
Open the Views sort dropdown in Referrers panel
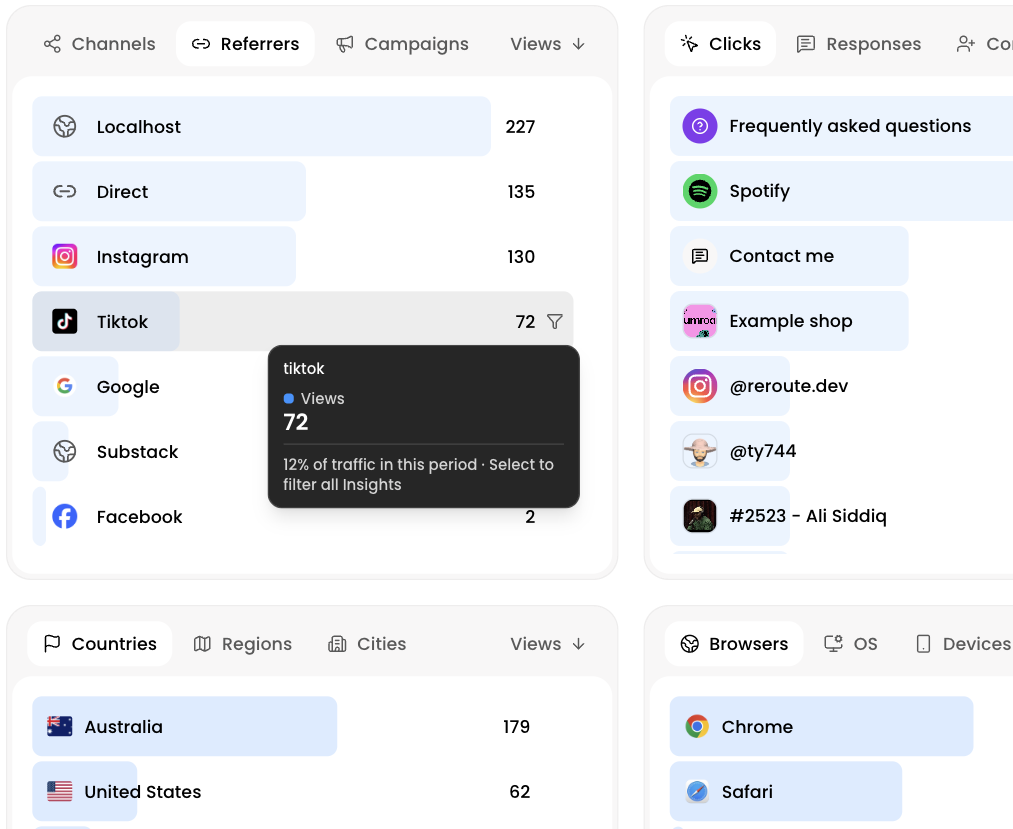[548, 44]
